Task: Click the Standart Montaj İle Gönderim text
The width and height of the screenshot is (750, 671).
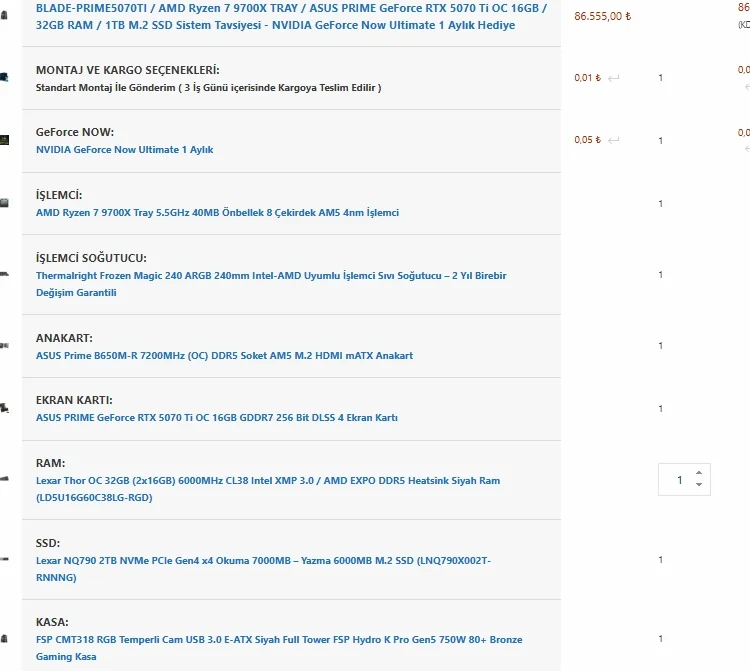Action: pos(209,88)
